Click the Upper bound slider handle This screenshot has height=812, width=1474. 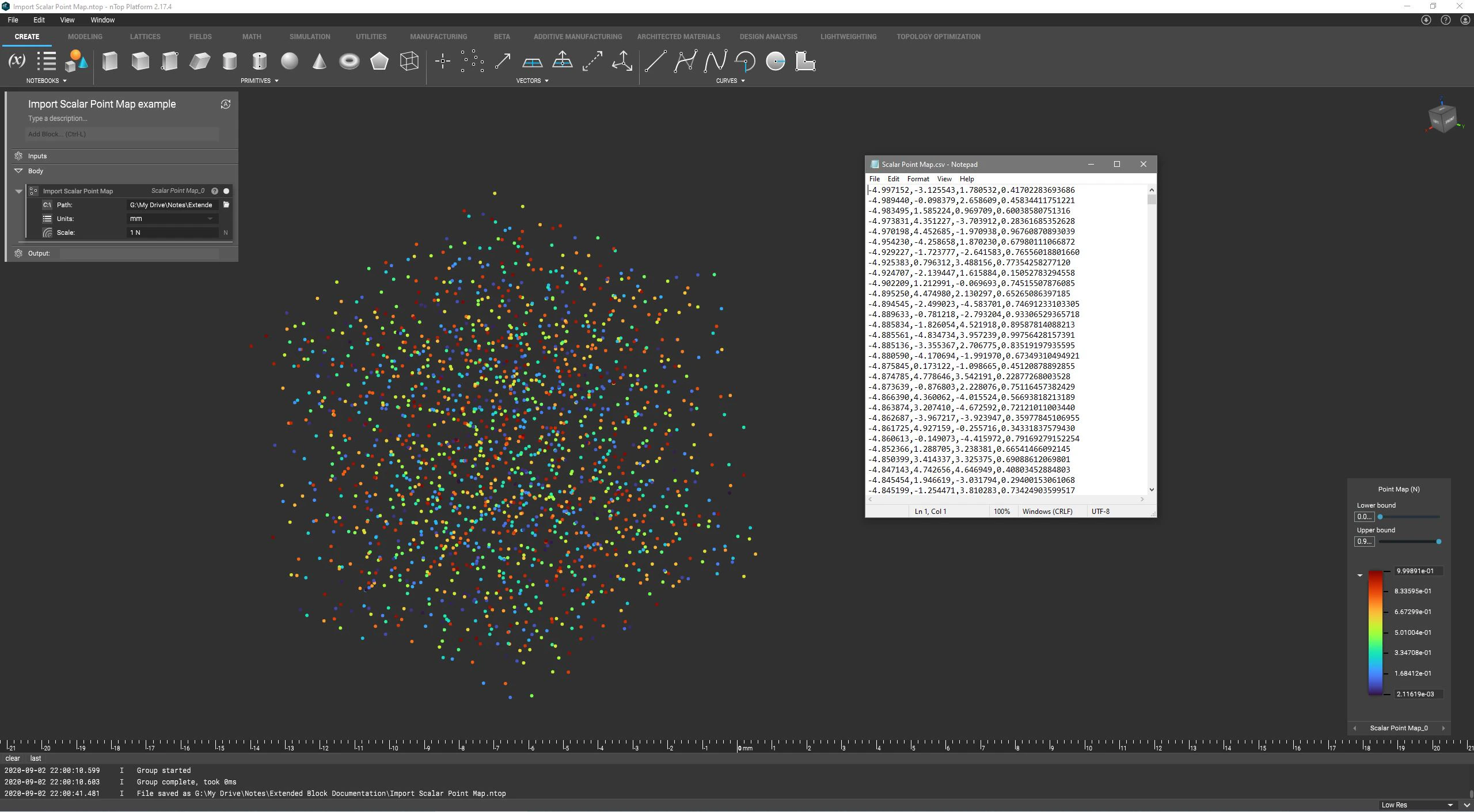[1438, 541]
